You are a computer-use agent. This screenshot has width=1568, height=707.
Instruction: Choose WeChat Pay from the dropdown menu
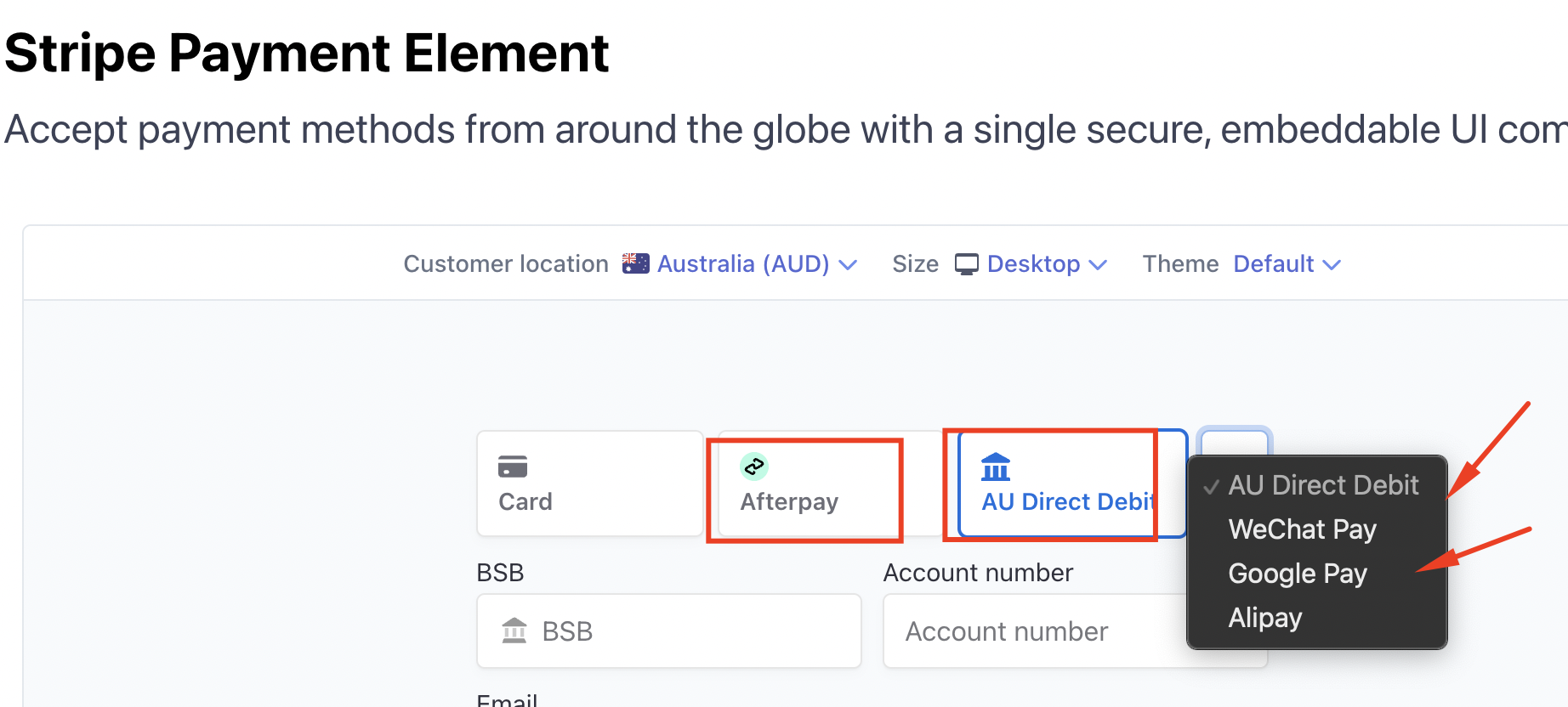point(1302,529)
